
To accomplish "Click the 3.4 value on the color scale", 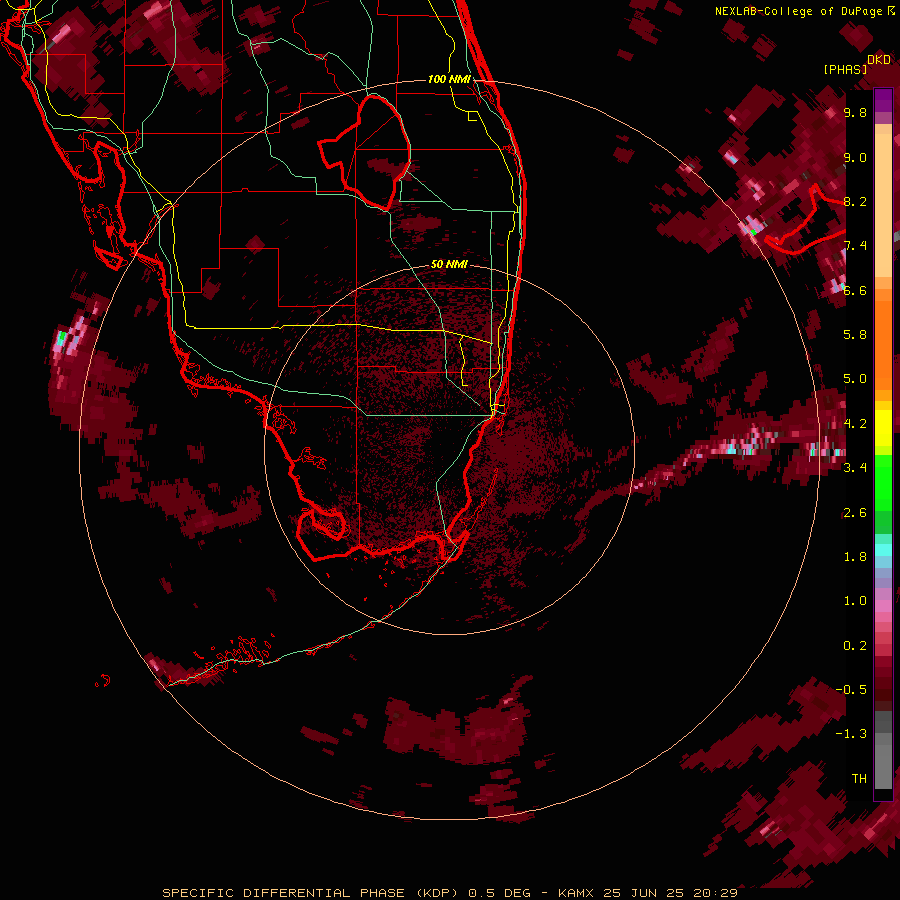I will (855, 468).
